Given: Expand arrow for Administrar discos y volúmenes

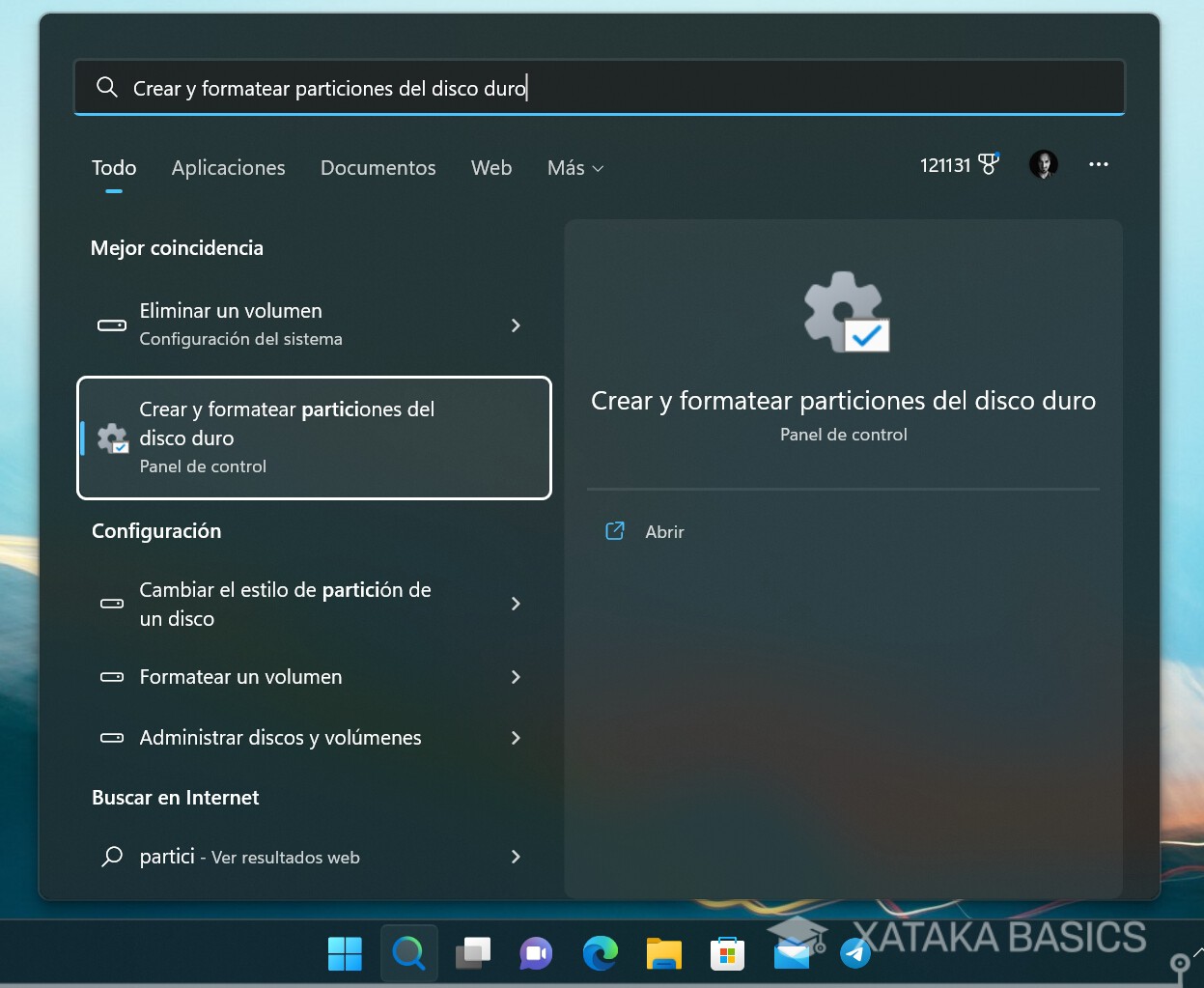Looking at the screenshot, I should [516, 738].
